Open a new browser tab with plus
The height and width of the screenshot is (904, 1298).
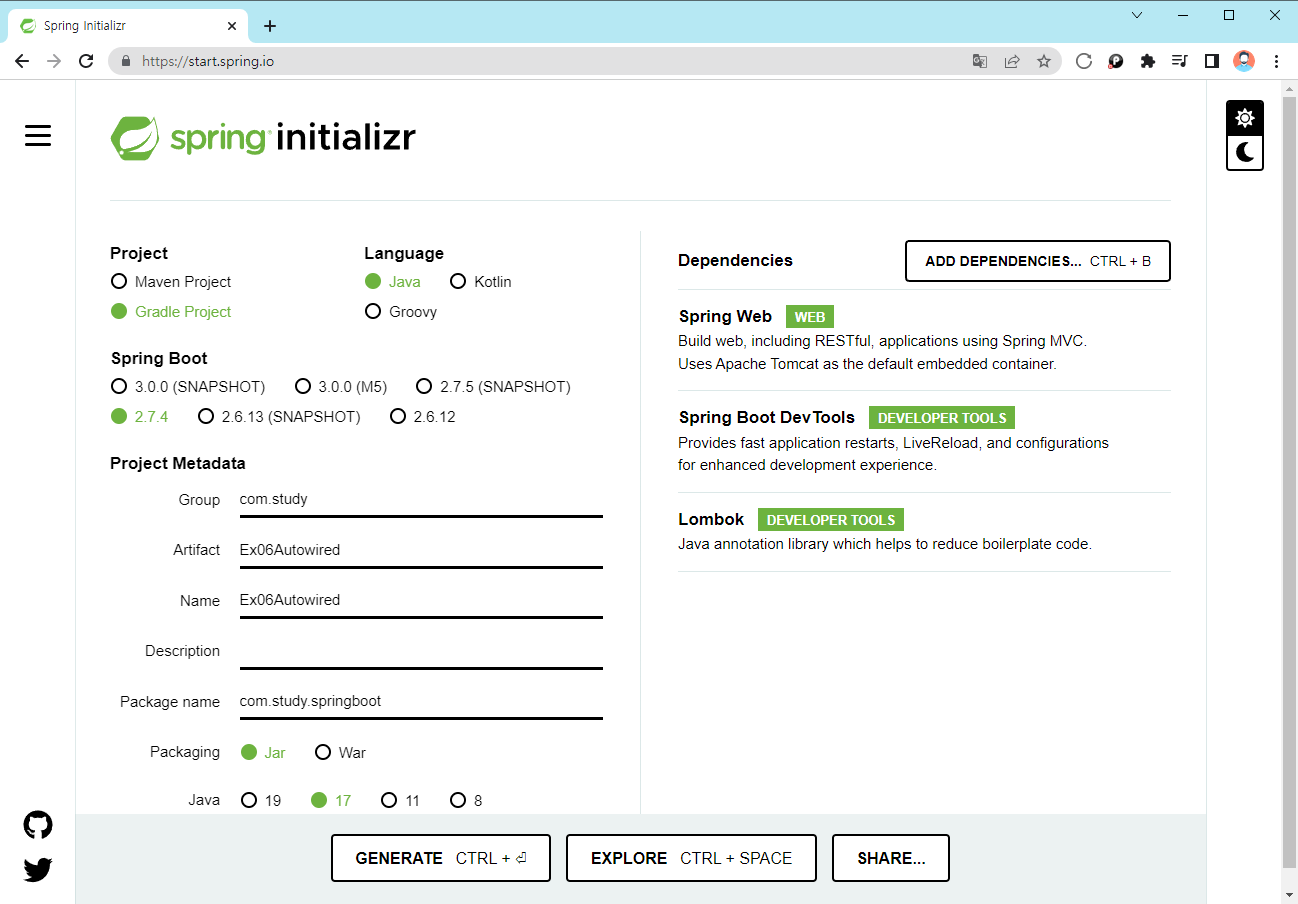[x=270, y=26]
